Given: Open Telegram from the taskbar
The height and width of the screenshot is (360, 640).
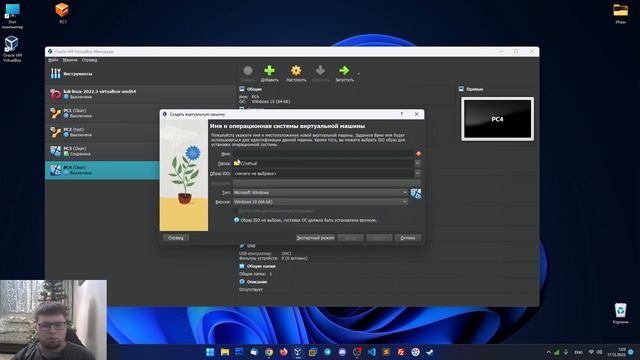Looking at the screenshot, I should [x=327, y=352].
